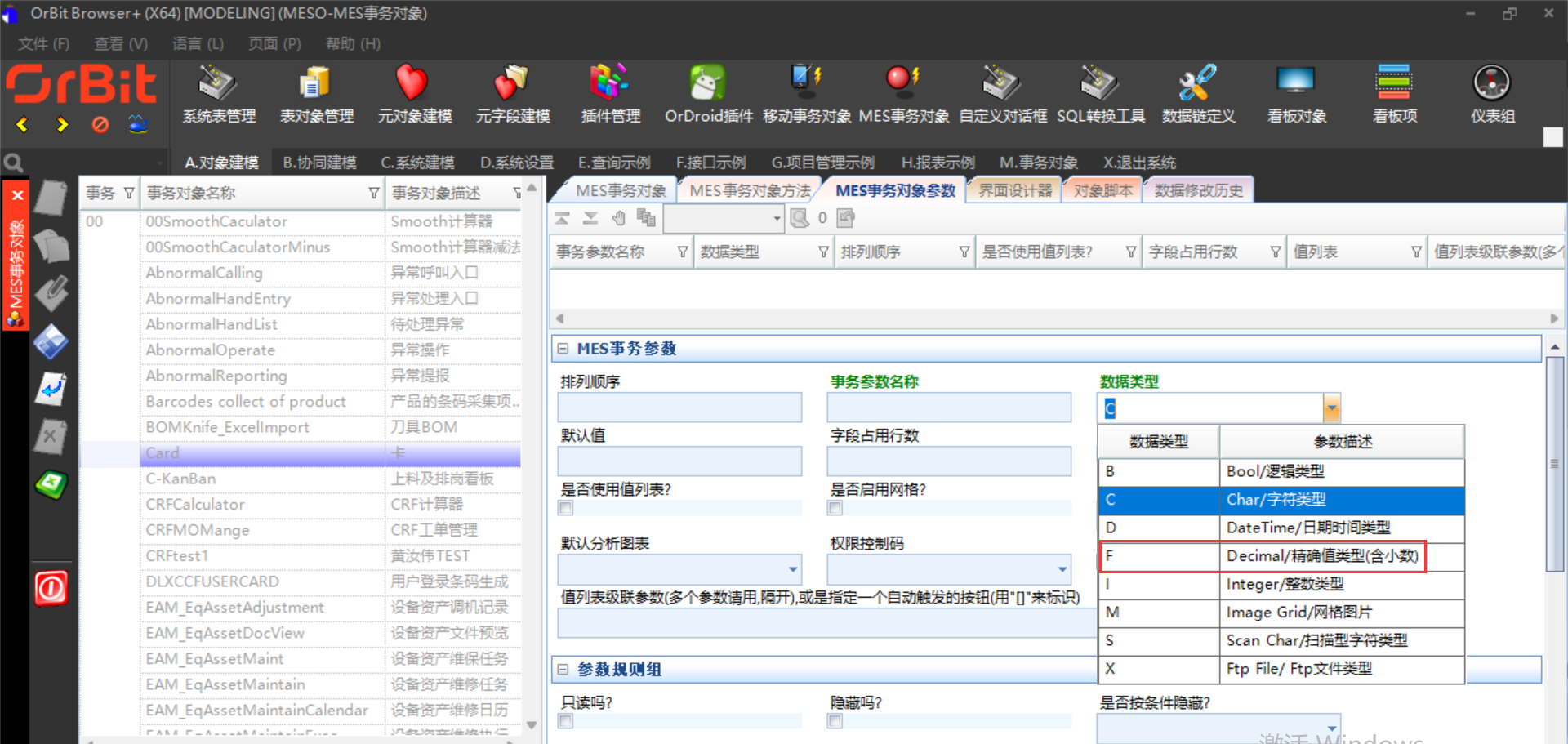Switch to MES事务对象方法 tab
This screenshot has width=1568, height=744.
(x=750, y=190)
